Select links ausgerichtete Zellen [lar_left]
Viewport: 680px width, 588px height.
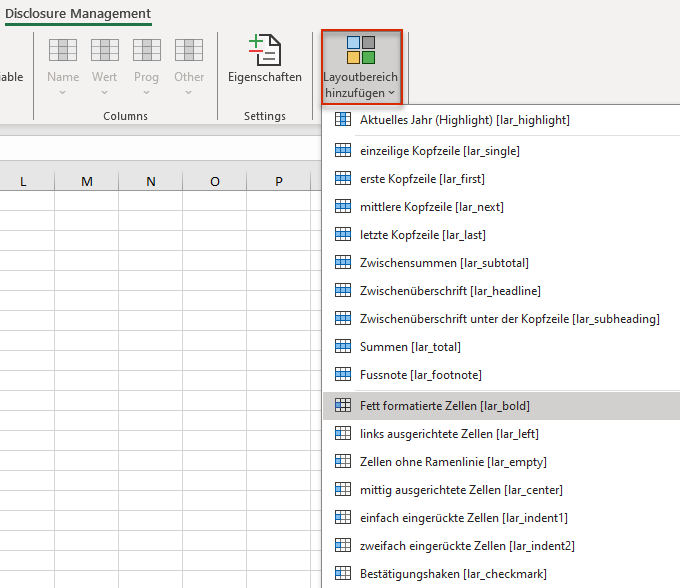pyautogui.click(x=501, y=434)
